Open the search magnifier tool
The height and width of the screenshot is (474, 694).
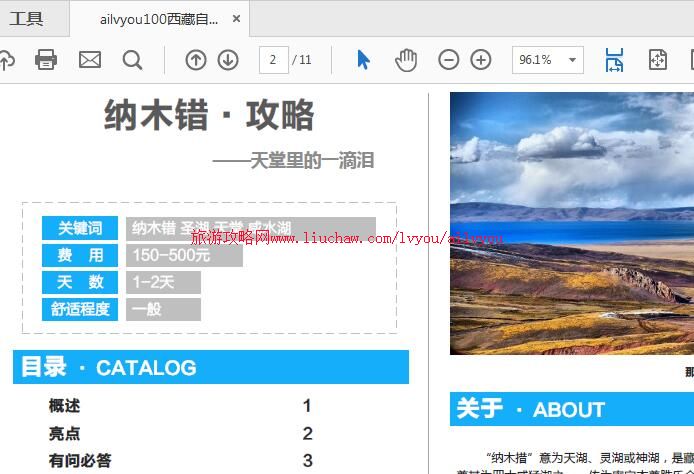coord(132,60)
